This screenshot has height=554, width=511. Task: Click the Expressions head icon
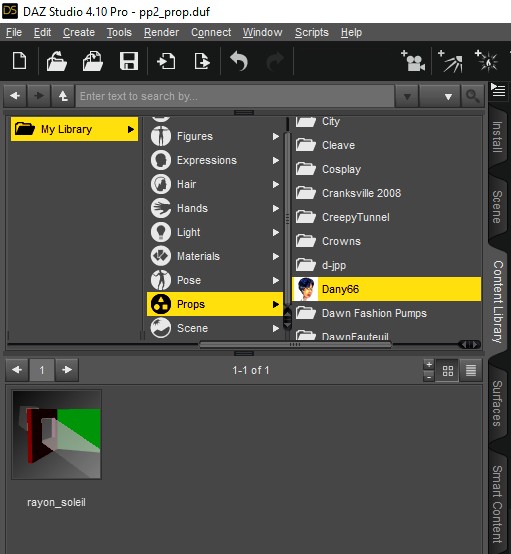(161, 160)
